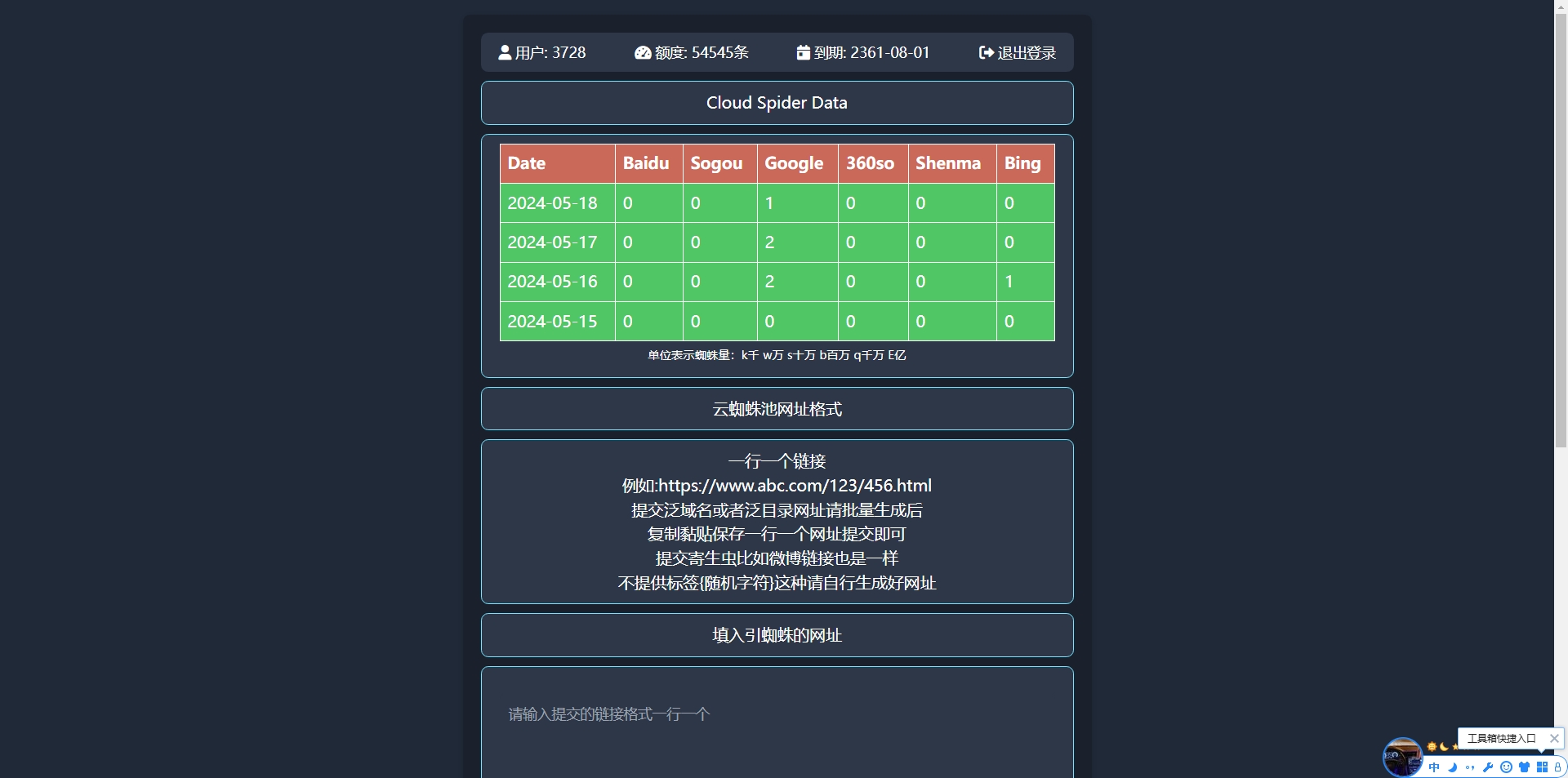This screenshot has width=1568, height=778.
Task: Click the 不提供标签{随机字符} instruction line
Action: point(777,583)
